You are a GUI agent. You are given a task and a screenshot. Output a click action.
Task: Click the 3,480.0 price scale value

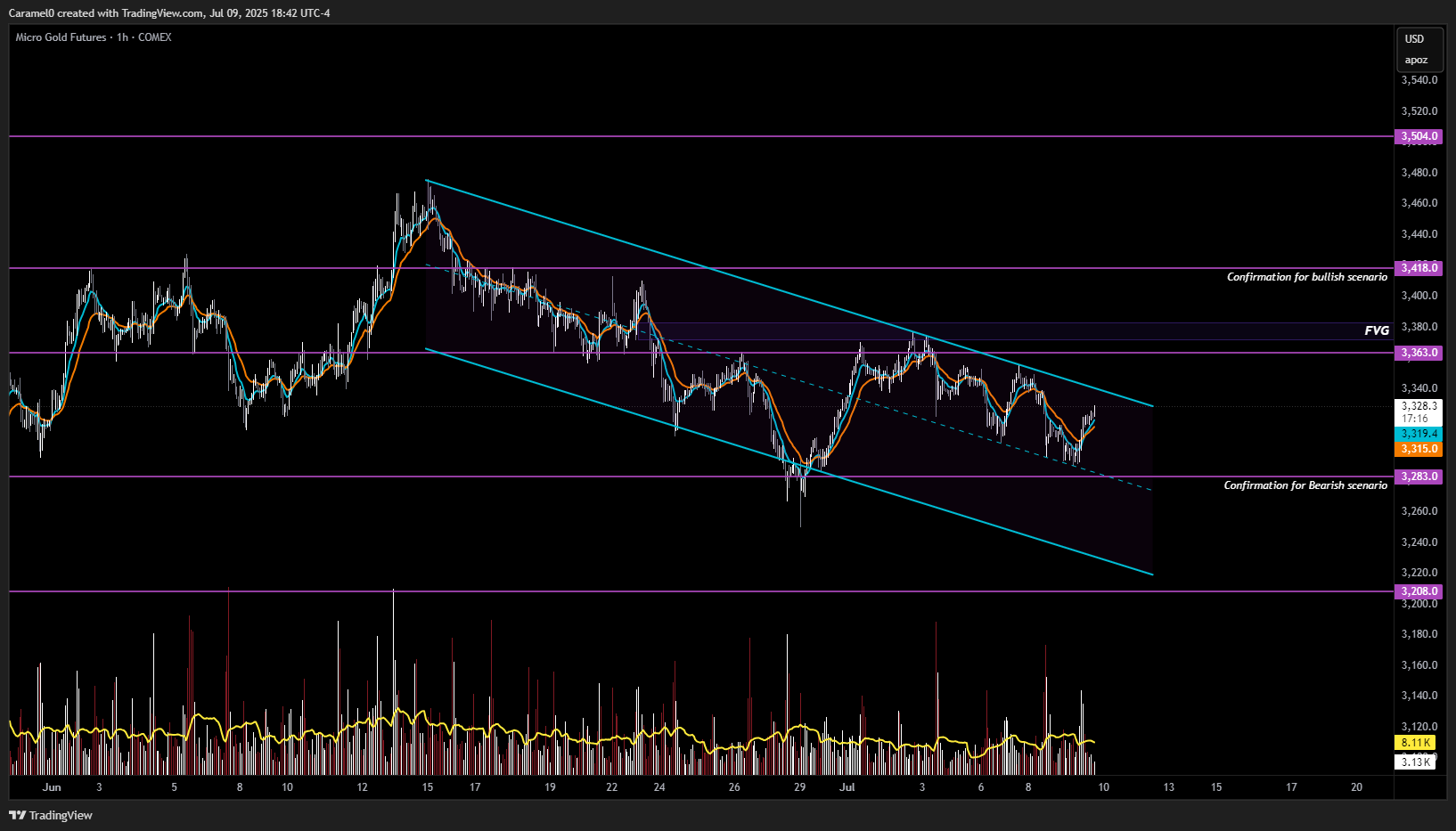point(1419,173)
